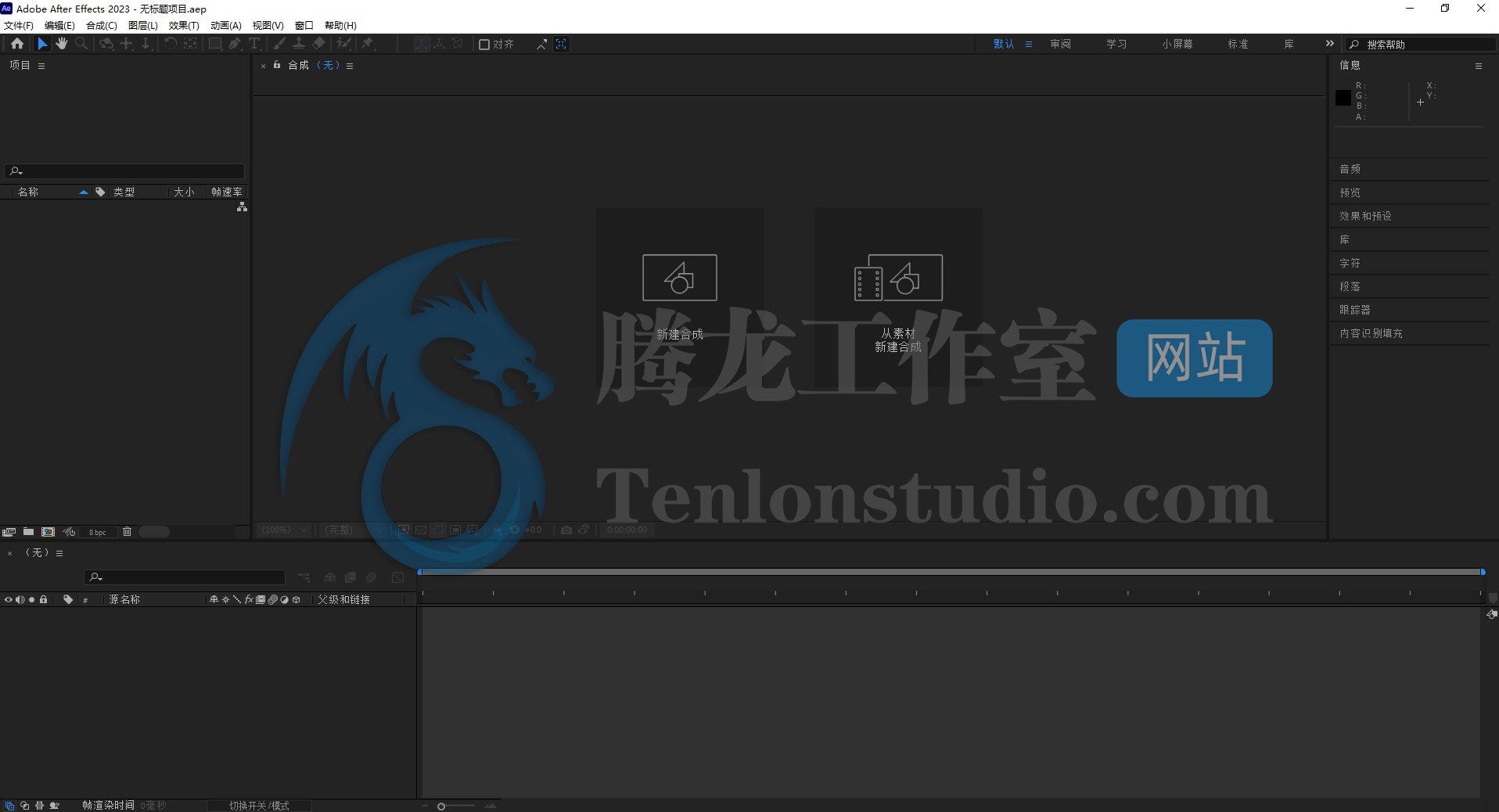Open the 项目 panel menu
1499x812 pixels.
click(41, 66)
